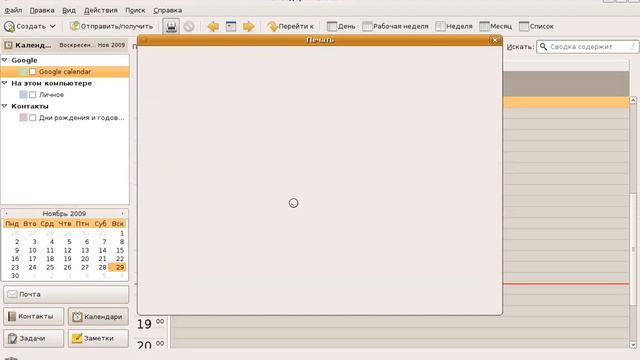Viewport: 640px width, 360px height.
Task: Click the cancel operation toolbar icon
Action: 189,27
